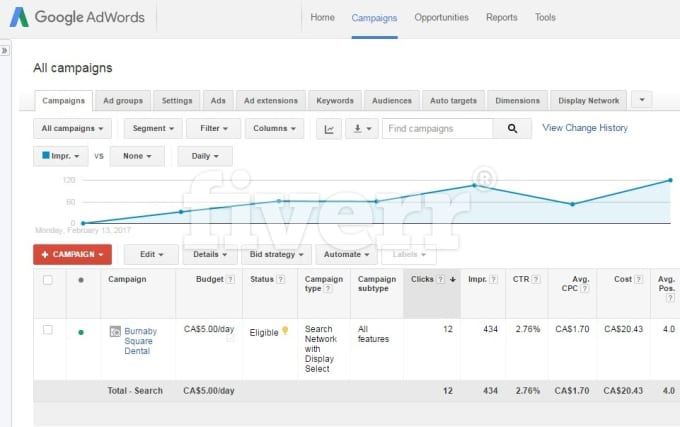Open the Columns dropdown
Screen dimensions: 680x427
pyautogui.click(x=274, y=129)
